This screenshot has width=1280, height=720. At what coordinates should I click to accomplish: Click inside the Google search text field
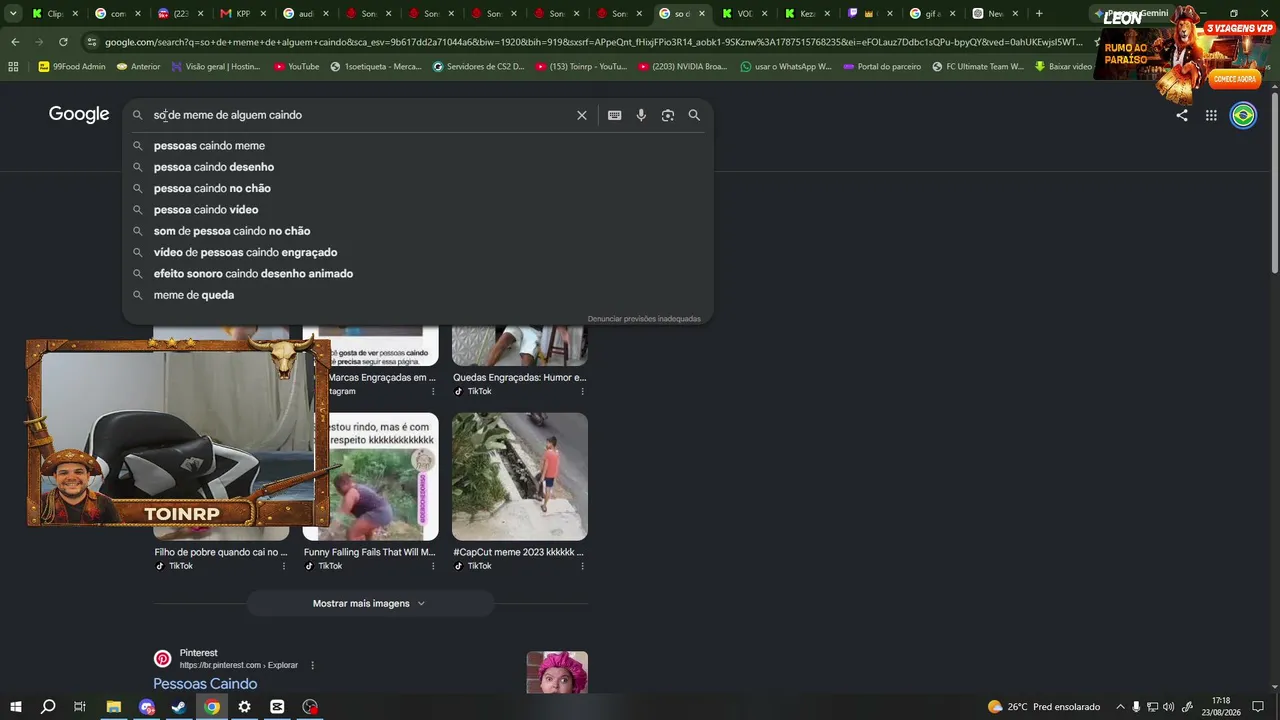[x=360, y=115]
